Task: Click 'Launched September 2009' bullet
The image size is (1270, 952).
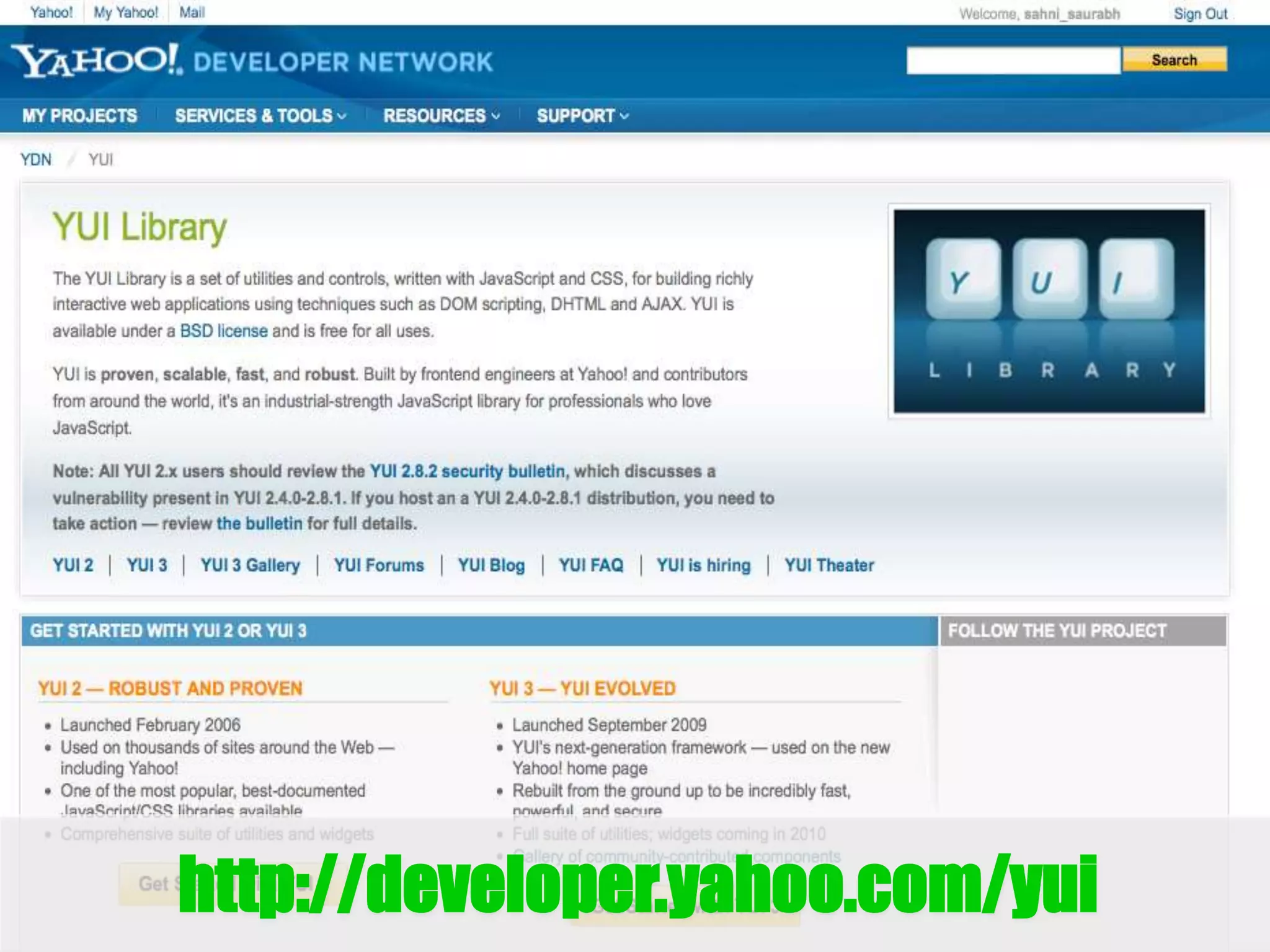Action: click(x=610, y=725)
